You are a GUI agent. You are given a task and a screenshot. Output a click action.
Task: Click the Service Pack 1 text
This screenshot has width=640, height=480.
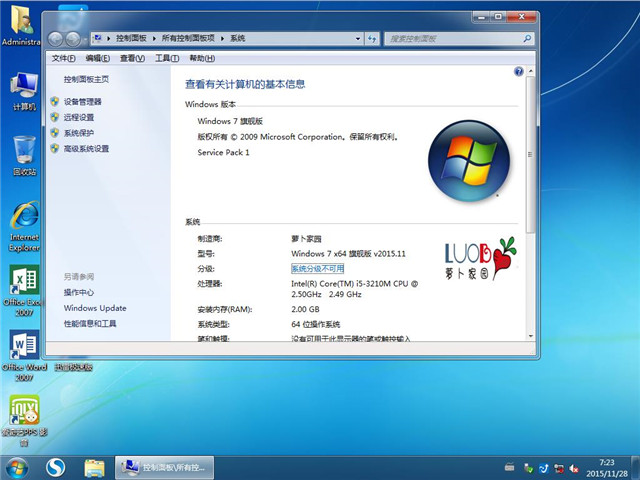point(223,152)
